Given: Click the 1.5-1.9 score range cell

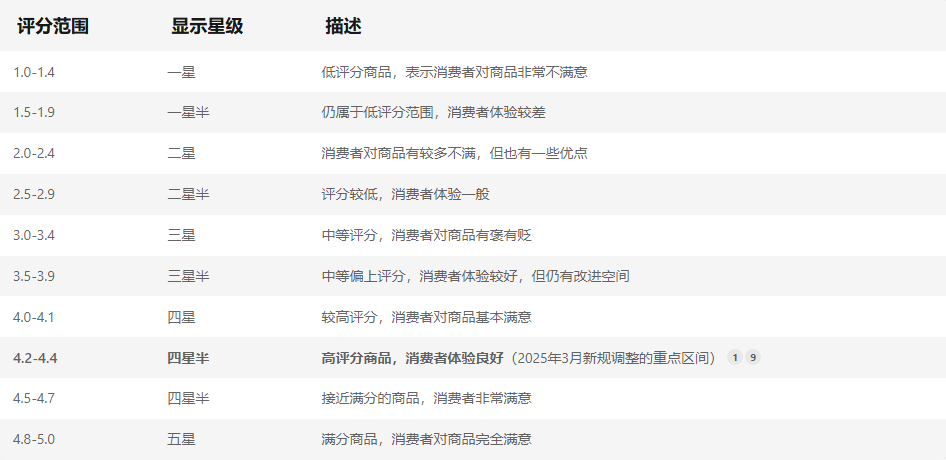Looking at the screenshot, I should 34,112.
